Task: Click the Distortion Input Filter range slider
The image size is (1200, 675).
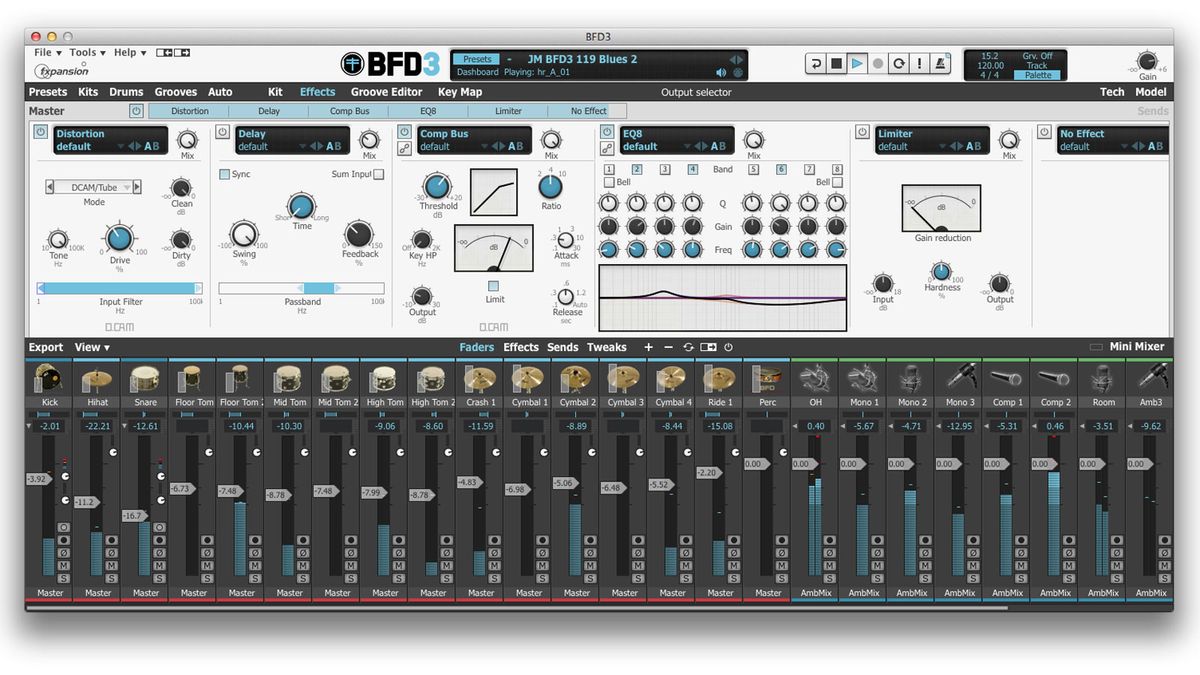Action: click(120, 288)
